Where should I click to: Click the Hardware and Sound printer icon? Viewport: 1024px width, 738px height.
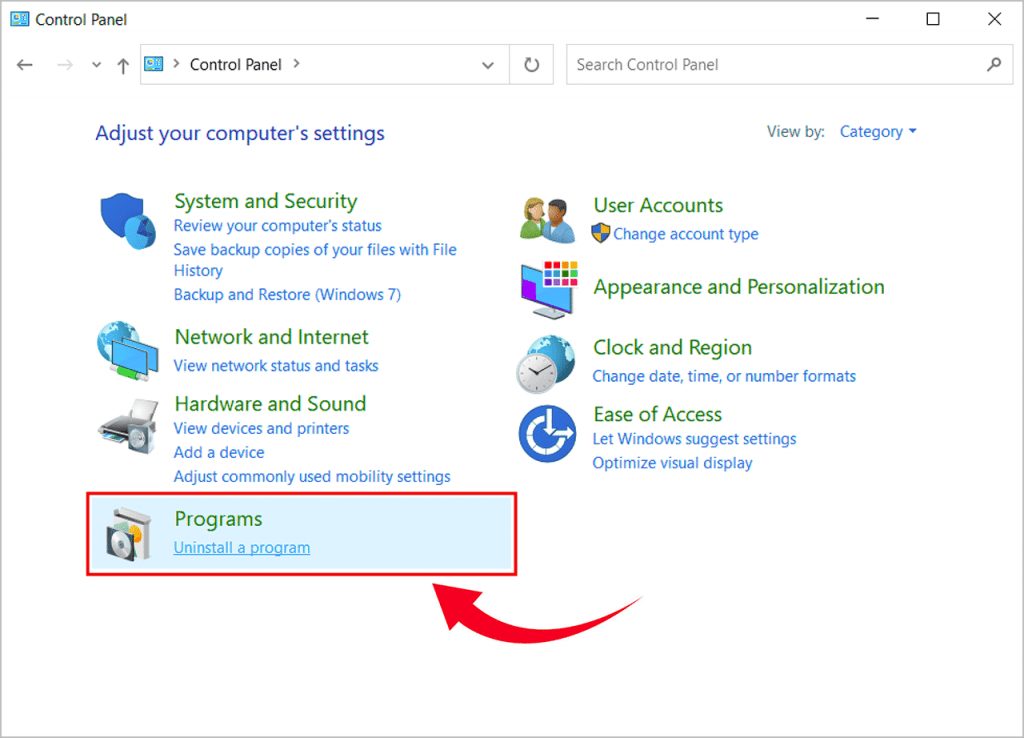pyautogui.click(x=129, y=427)
